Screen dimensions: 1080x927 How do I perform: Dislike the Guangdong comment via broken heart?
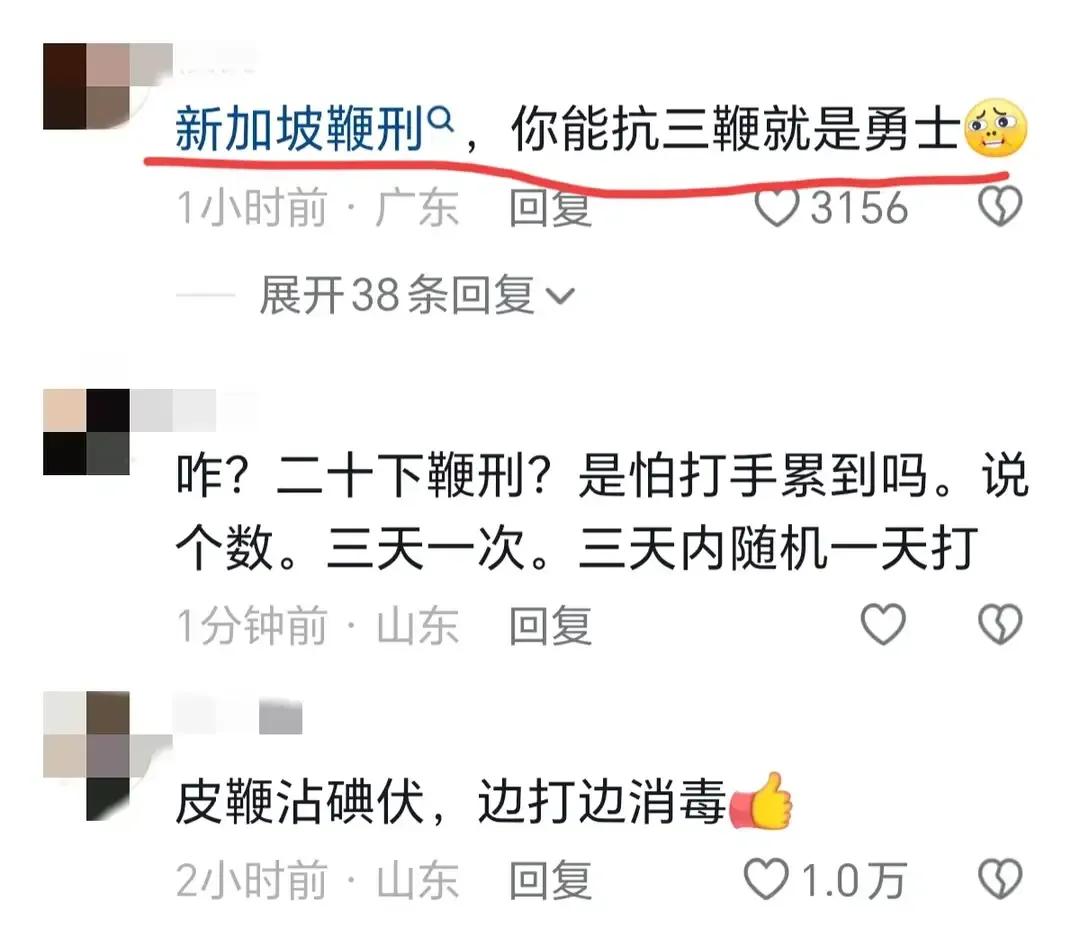point(1000,207)
